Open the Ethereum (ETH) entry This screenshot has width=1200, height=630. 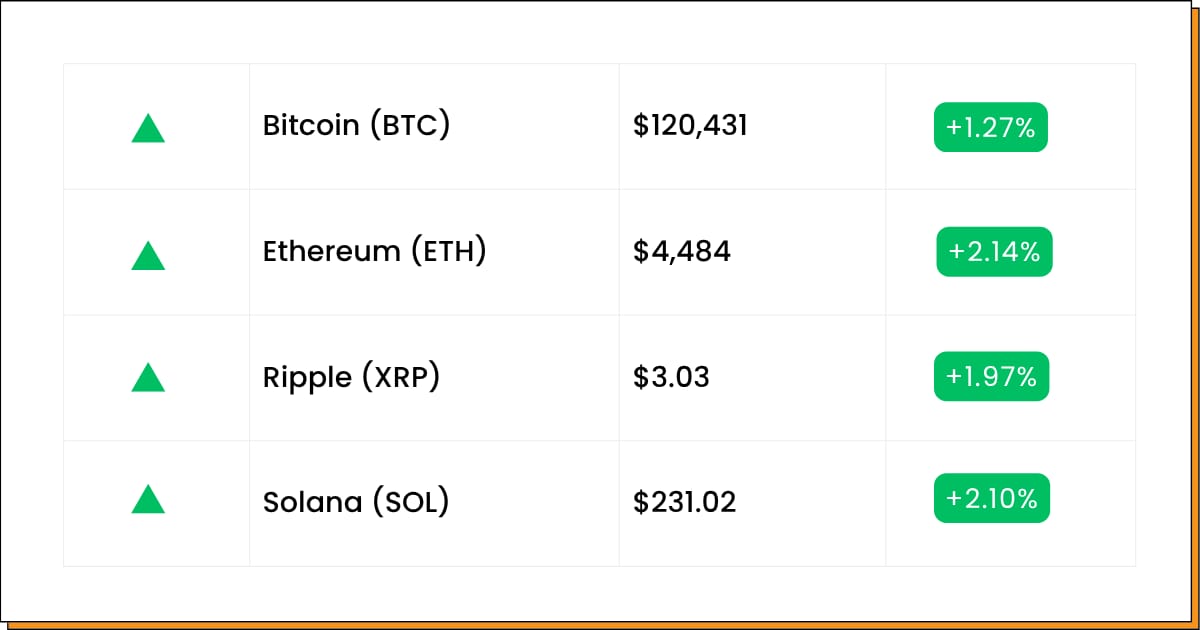click(374, 252)
